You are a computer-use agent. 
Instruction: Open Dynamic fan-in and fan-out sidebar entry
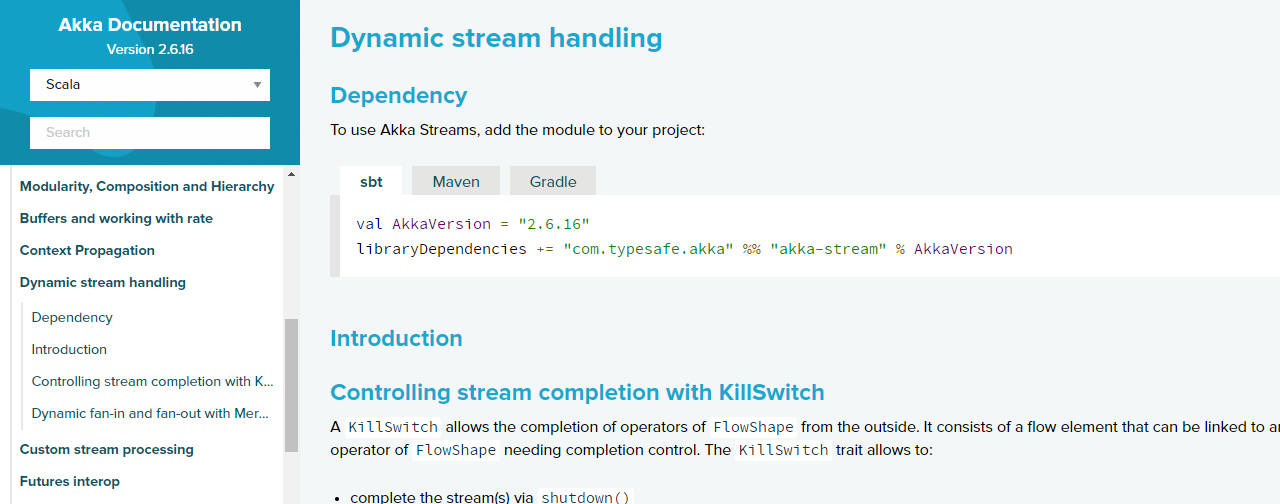tap(151, 413)
